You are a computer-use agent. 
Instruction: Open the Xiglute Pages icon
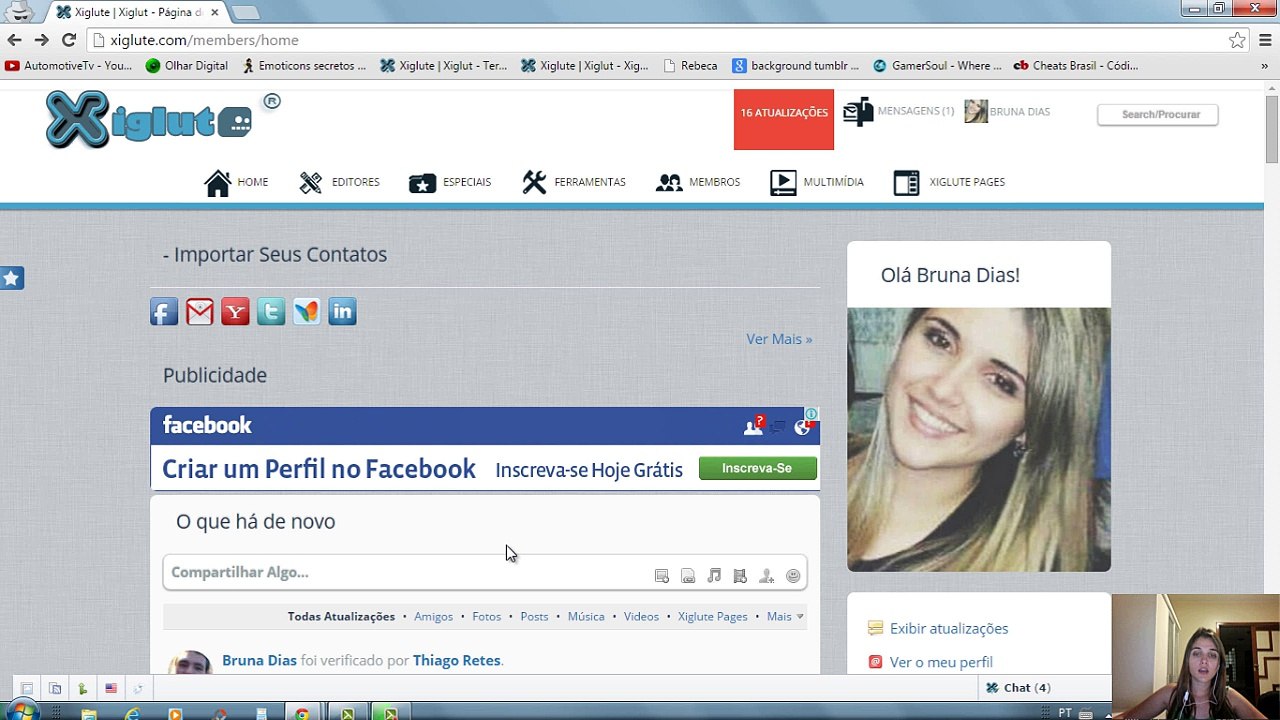(907, 182)
